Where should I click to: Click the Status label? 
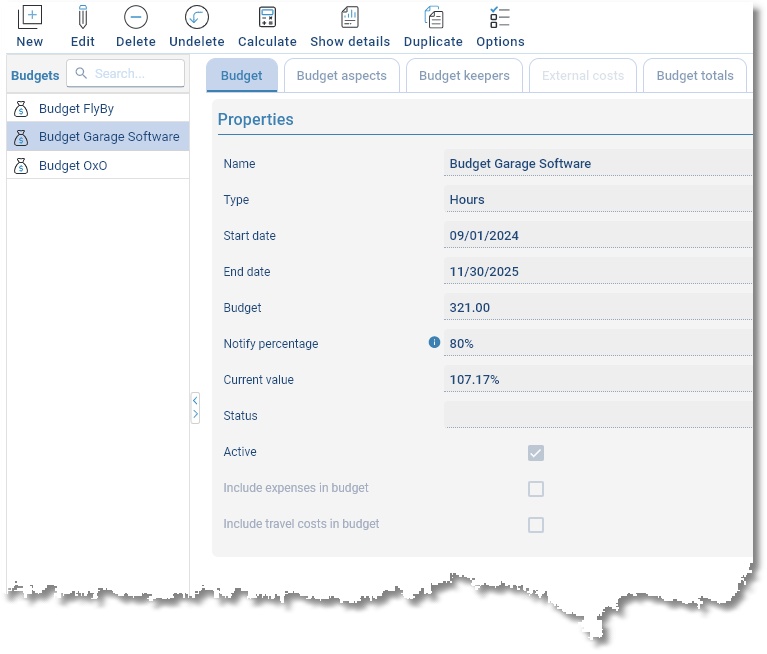pos(240,415)
